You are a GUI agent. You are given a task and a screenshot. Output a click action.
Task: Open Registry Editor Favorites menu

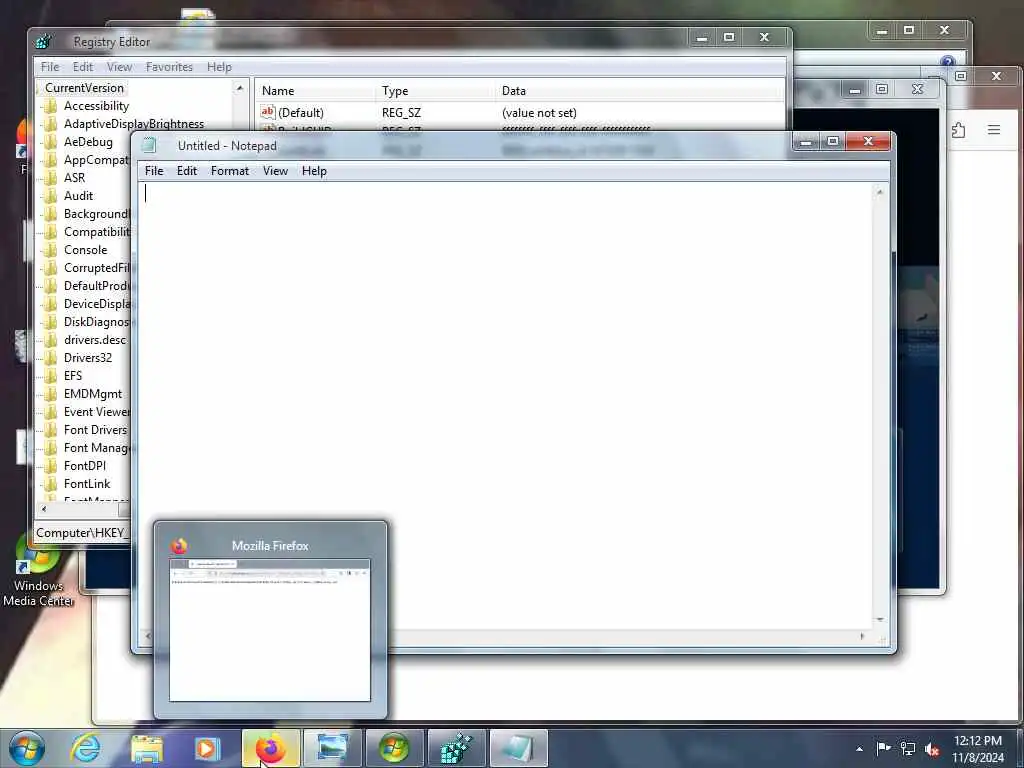(169, 67)
